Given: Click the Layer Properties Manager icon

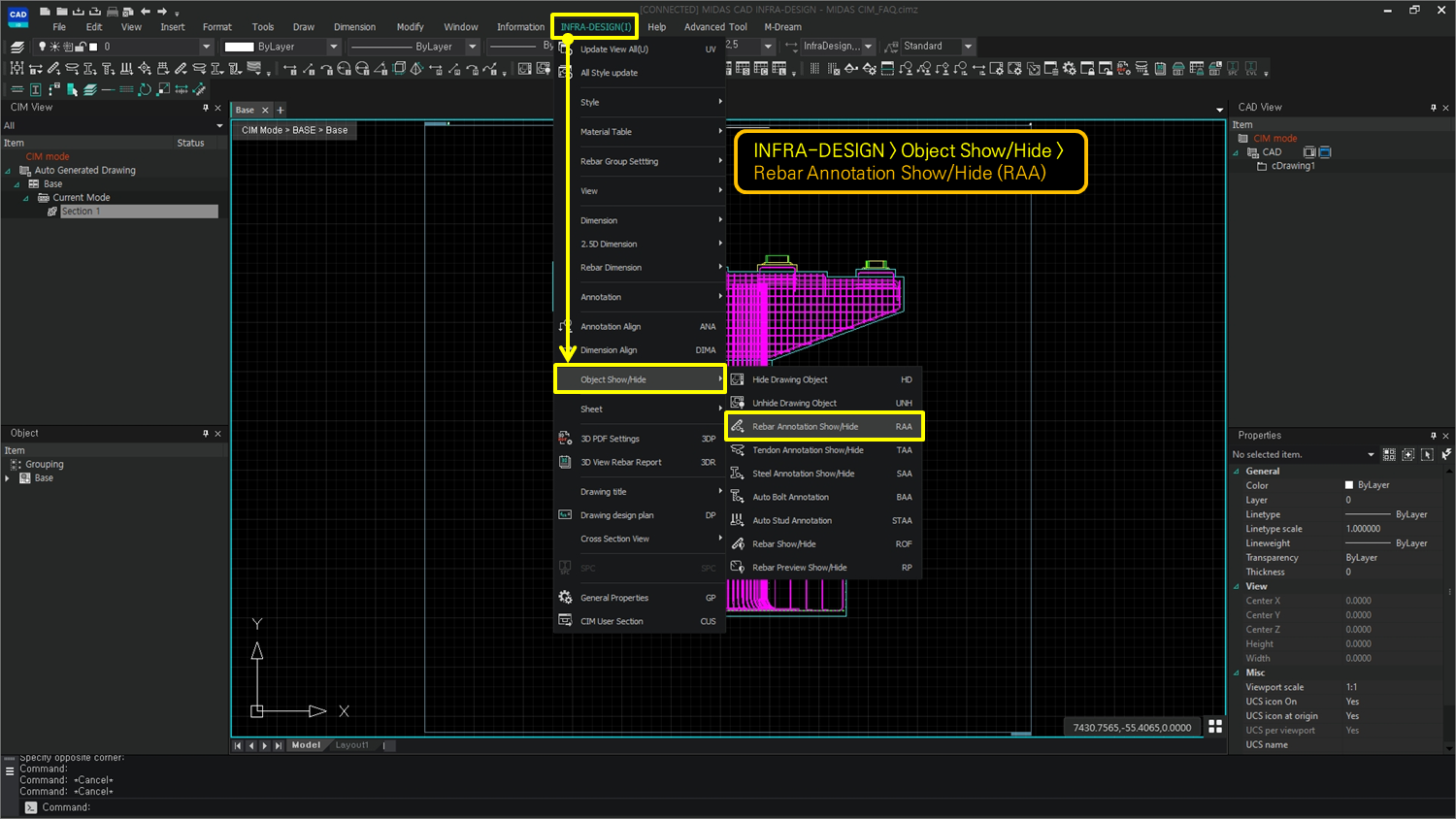Looking at the screenshot, I should pyautogui.click(x=17, y=47).
